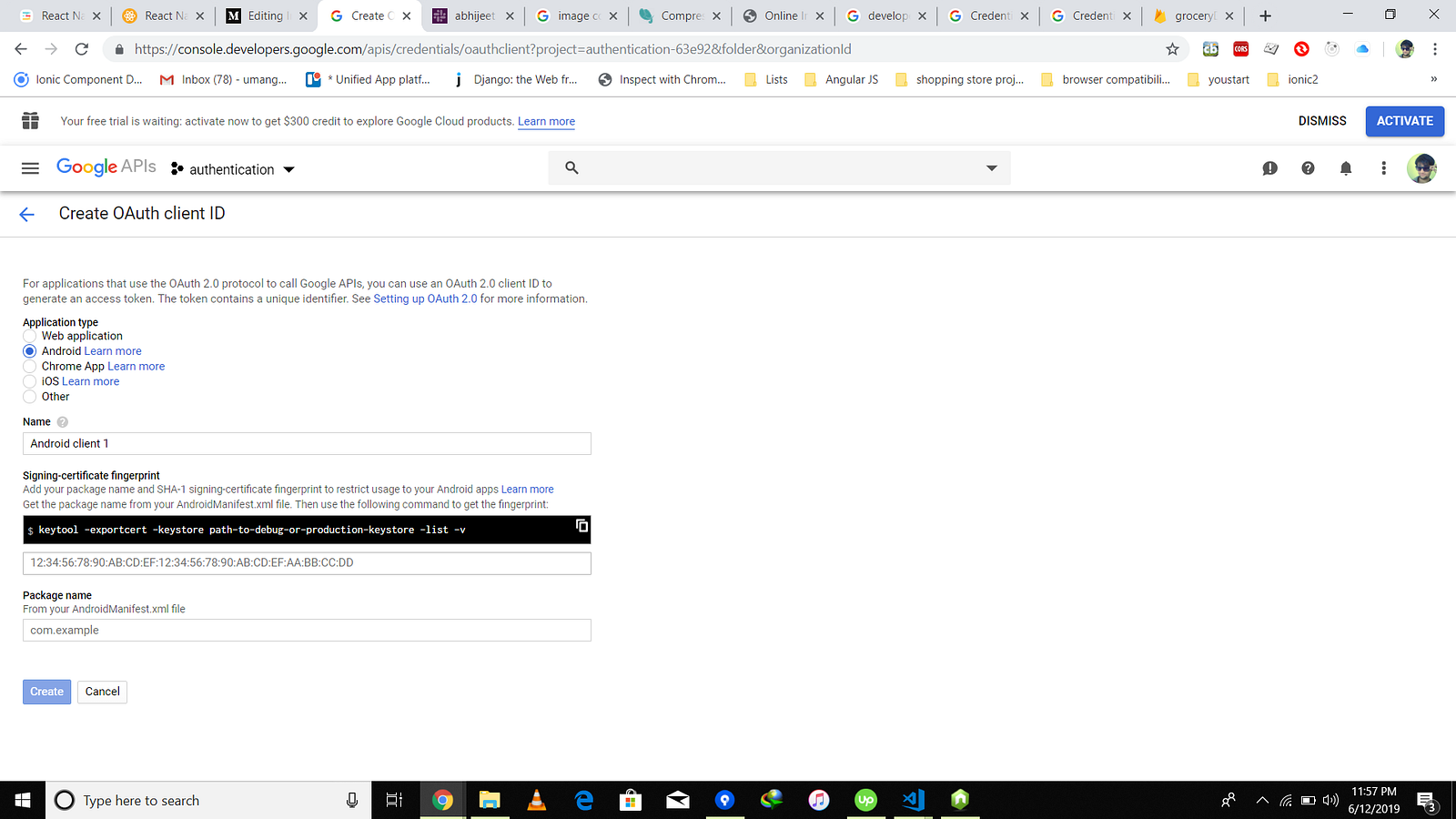This screenshot has width=1456, height=819.
Task: Open Learn more link beside Chrome App
Action: [x=136, y=367]
